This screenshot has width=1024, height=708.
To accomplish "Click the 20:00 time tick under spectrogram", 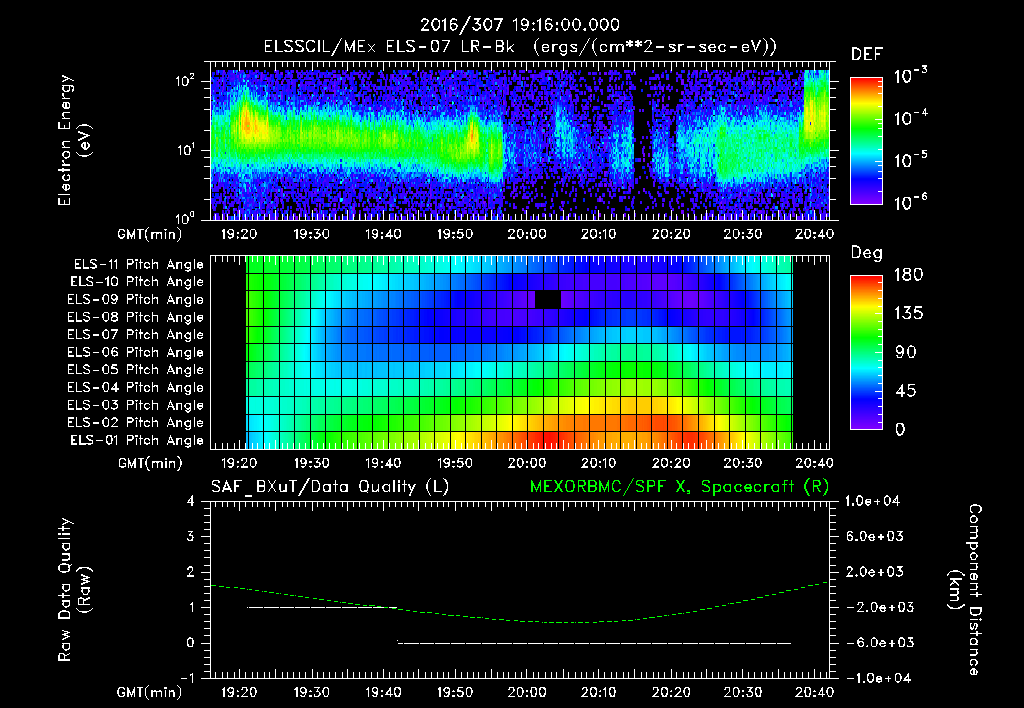I will coord(526,234).
